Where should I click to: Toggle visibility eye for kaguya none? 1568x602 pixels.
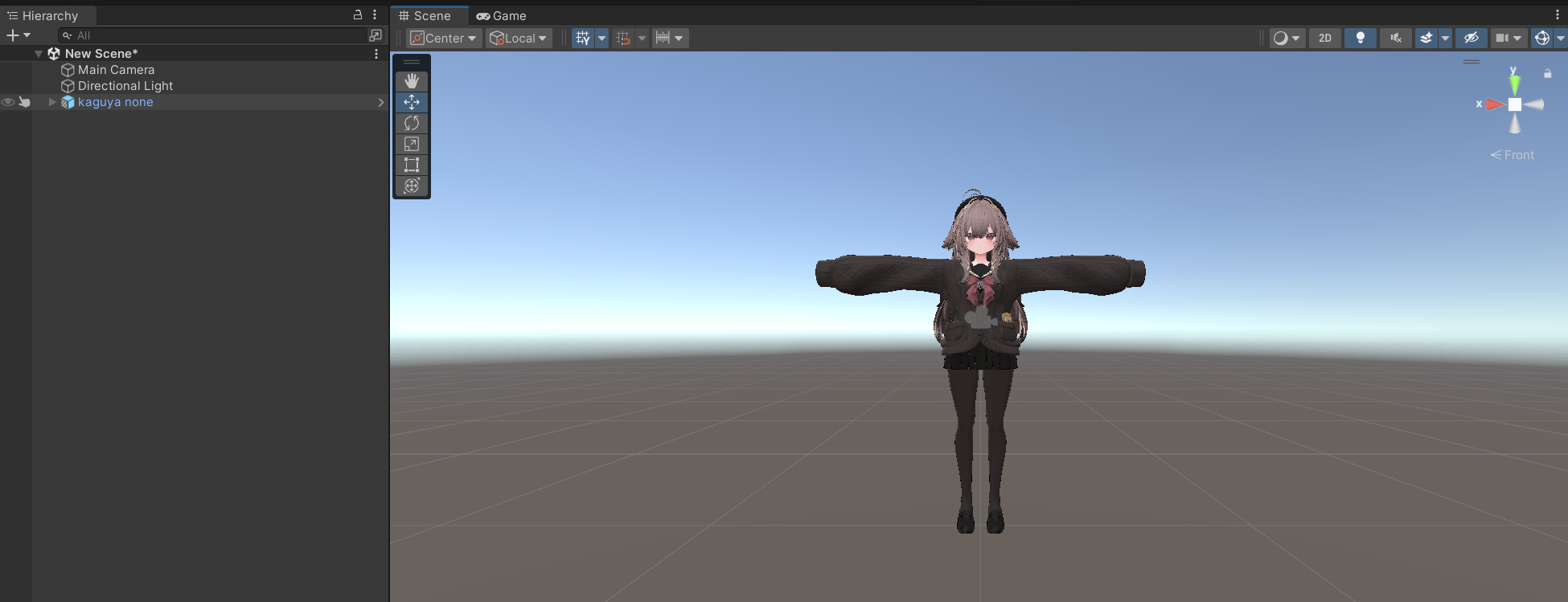click(x=8, y=102)
